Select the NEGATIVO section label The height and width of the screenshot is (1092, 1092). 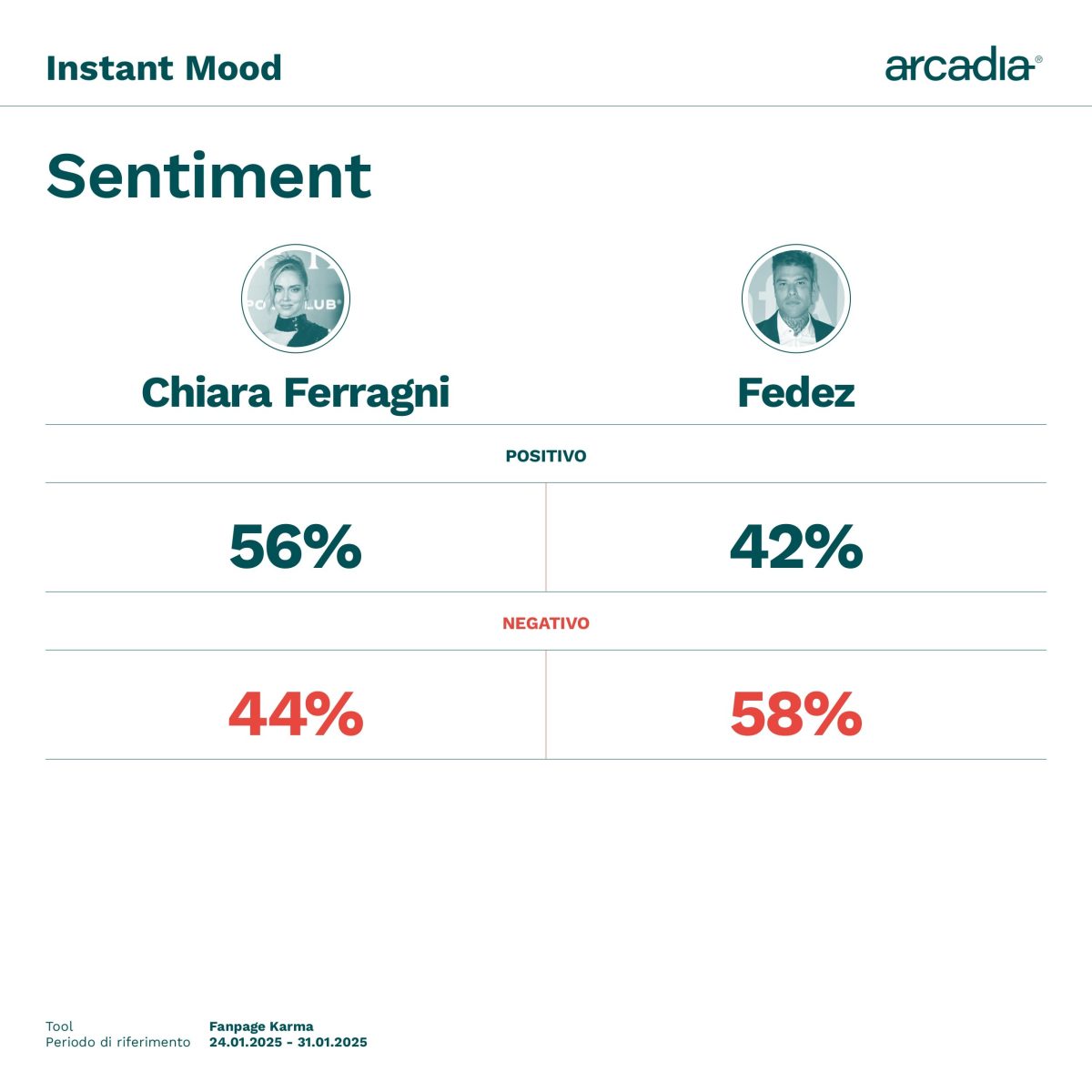[x=546, y=623]
